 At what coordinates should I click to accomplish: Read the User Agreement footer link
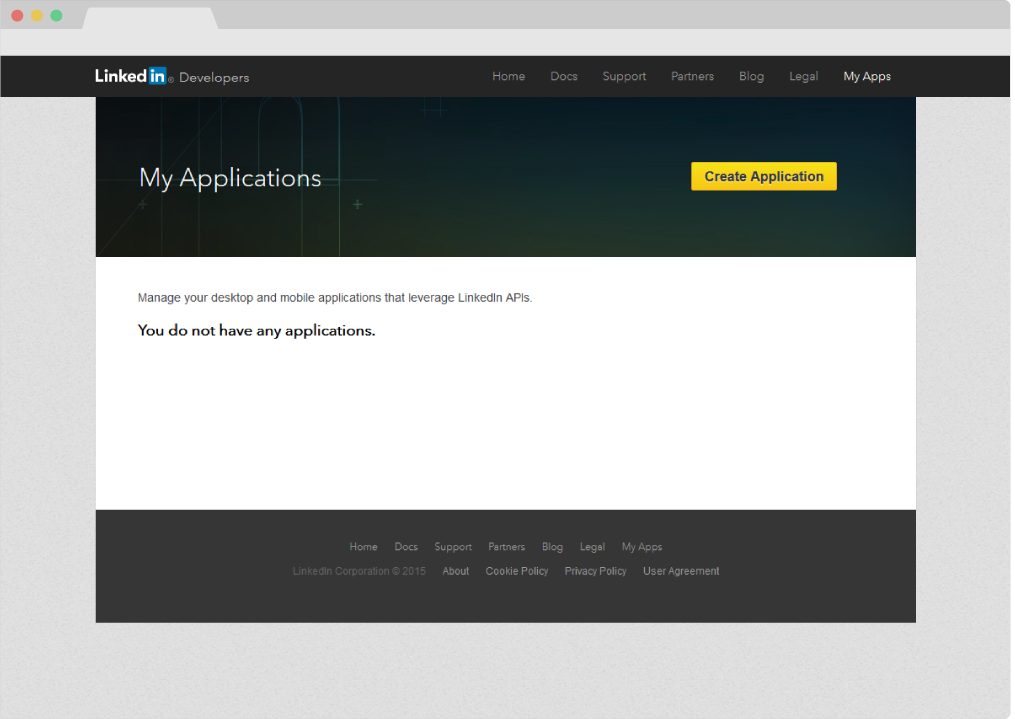click(x=681, y=571)
